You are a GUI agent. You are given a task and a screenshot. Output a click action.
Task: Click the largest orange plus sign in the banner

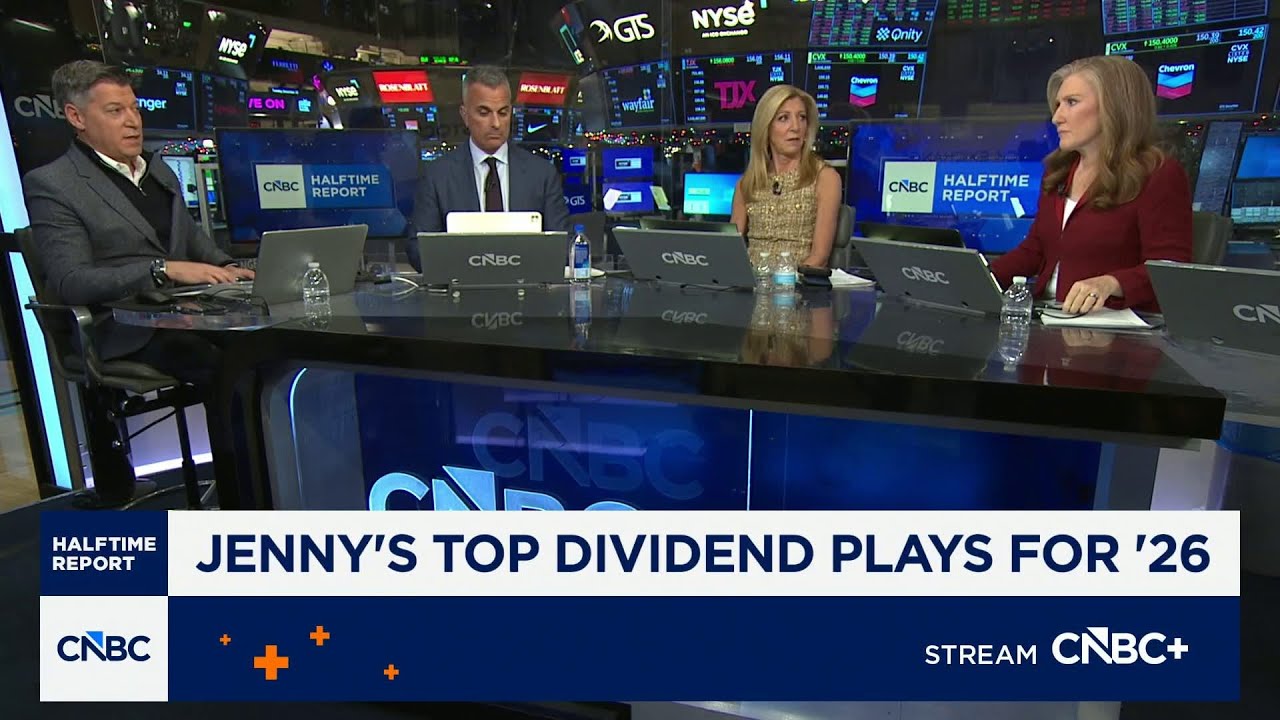pos(270,662)
